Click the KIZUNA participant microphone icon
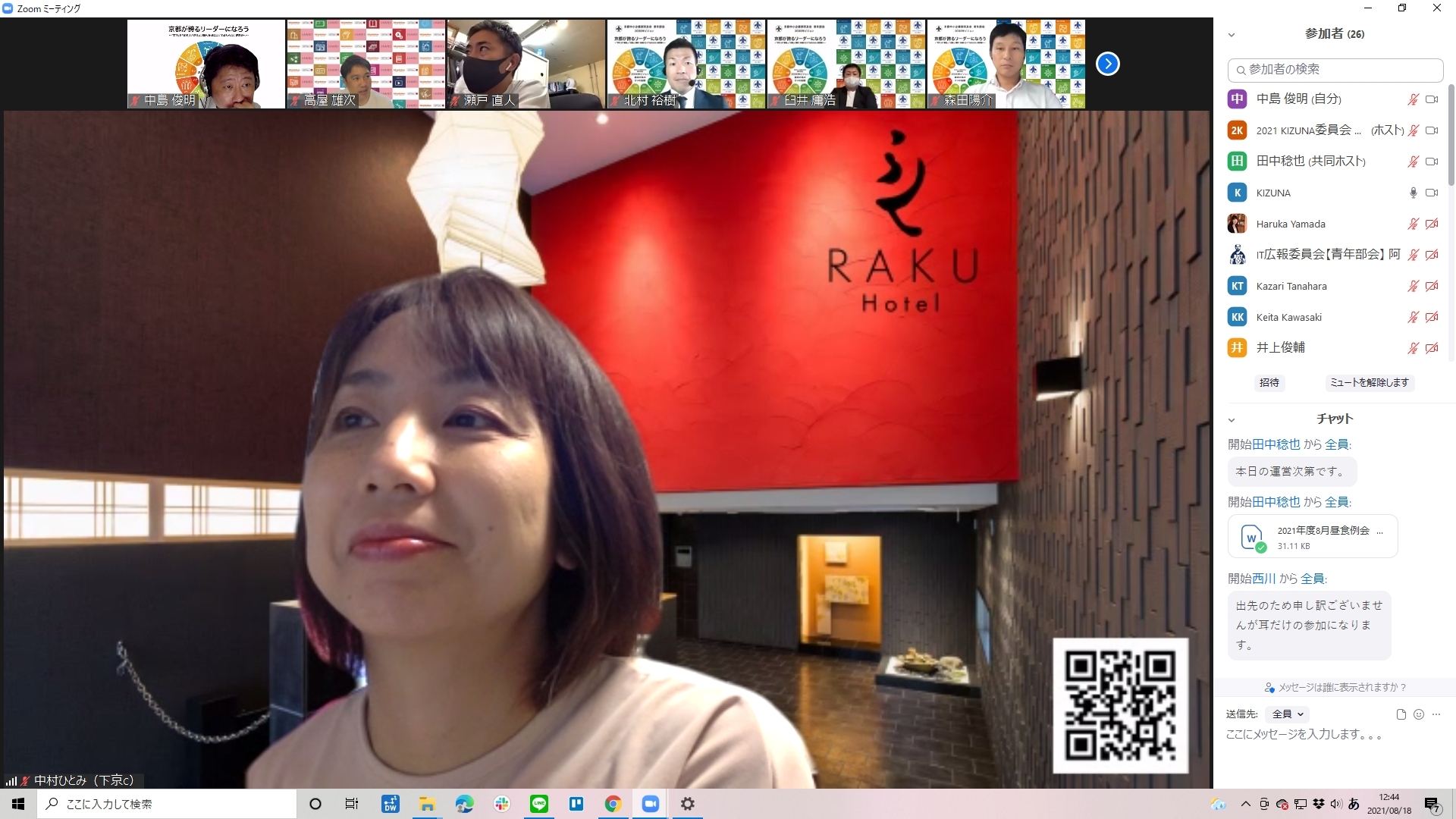The height and width of the screenshot is (819, 1456). pos(1414,193)
